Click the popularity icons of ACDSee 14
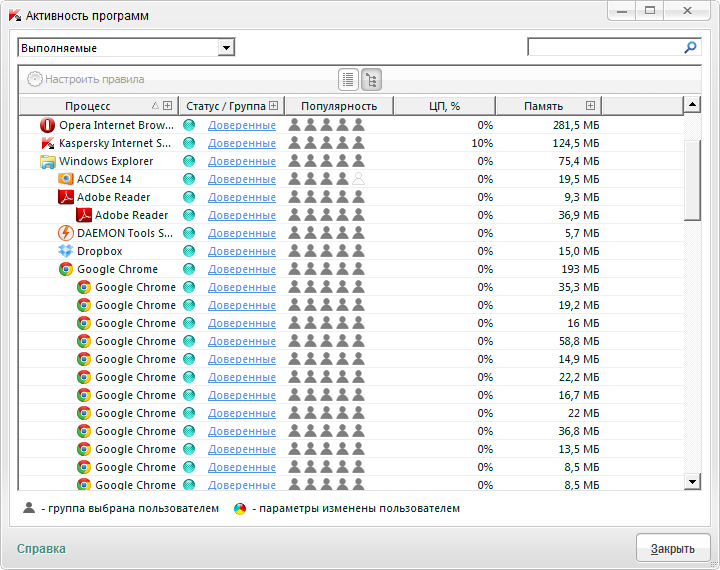The width and height of the screenshot is (720, 570). point(326,179)
